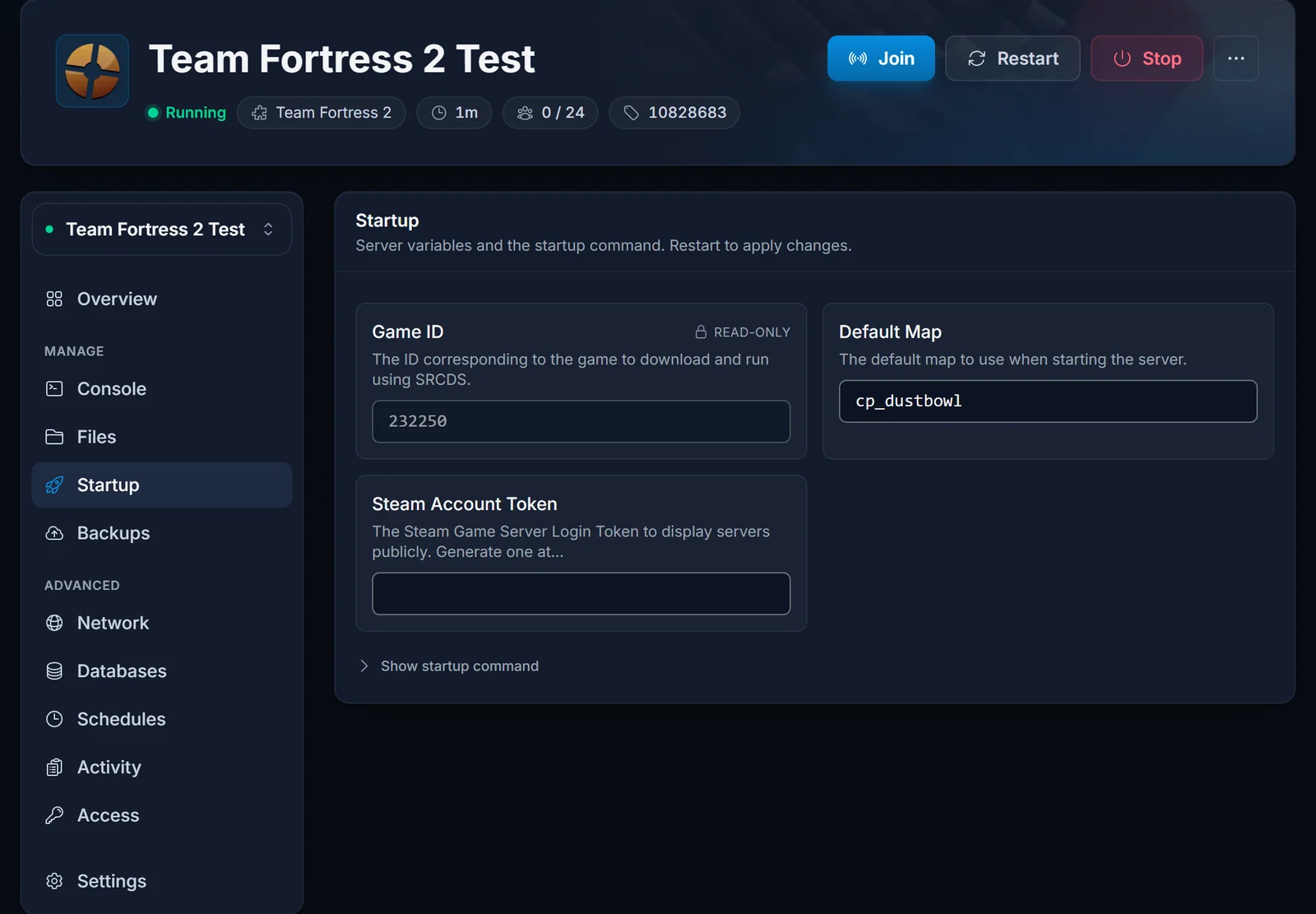Click the READ-ONLY label
Image resolution: width=1316 pixels, height=914 pixels.
(x=752, y=332)
